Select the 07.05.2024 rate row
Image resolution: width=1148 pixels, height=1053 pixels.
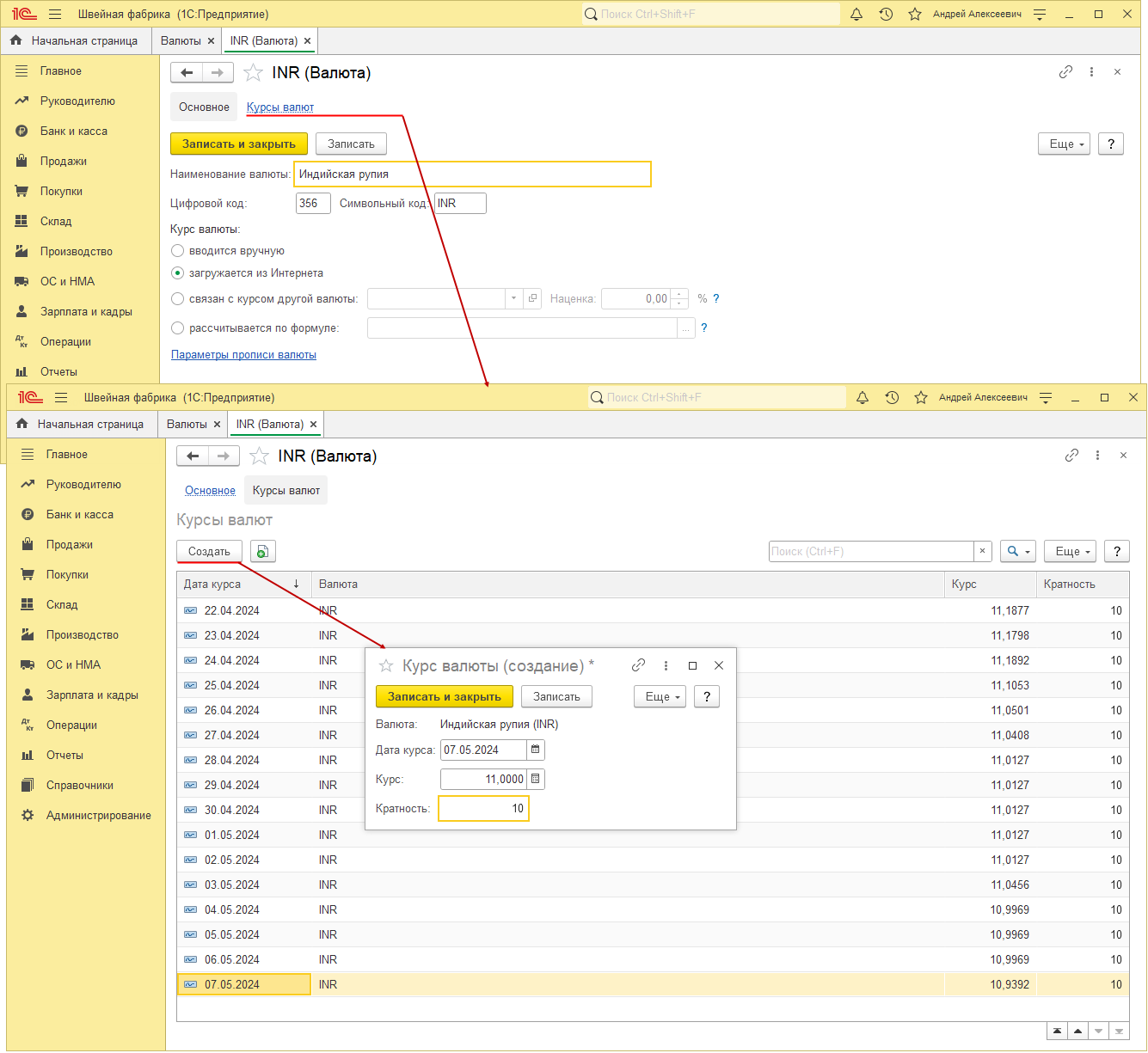[x=653, y=984]
